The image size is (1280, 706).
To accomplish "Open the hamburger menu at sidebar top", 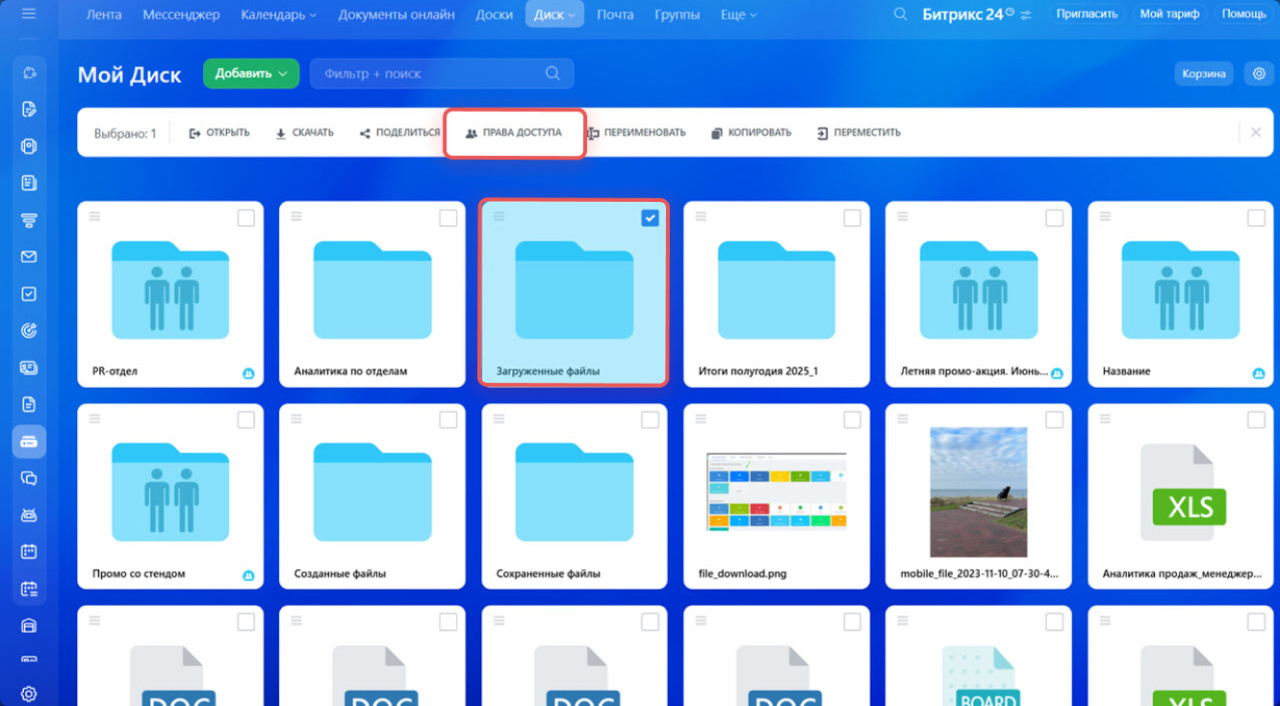I will click(x=28, y=14).
